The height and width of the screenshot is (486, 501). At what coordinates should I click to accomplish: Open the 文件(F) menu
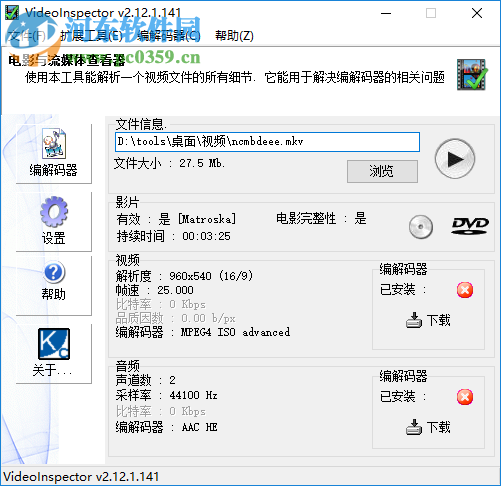pyautogui.click(x=26, y=36)
